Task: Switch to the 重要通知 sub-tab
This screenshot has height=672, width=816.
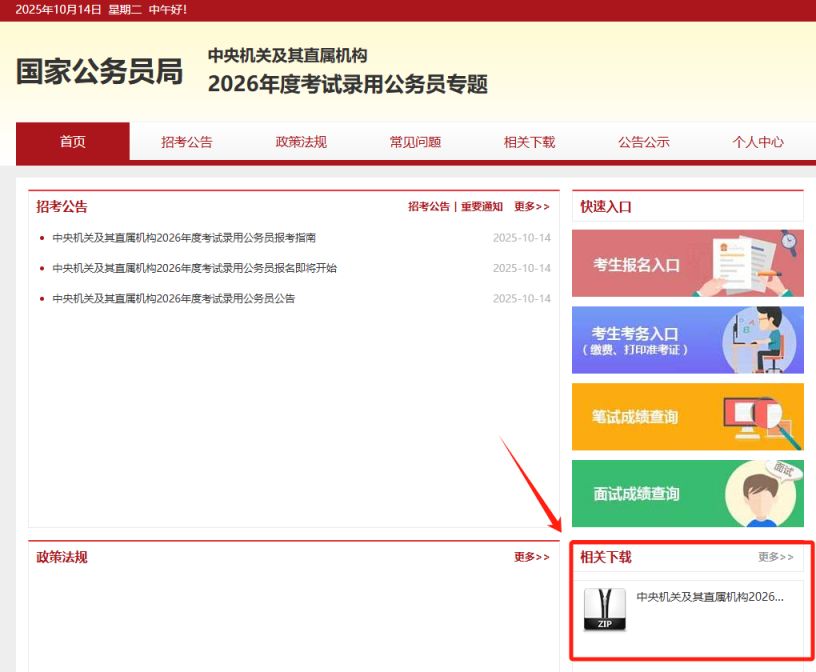Action: pyautogui.click(x=482, y=207)
